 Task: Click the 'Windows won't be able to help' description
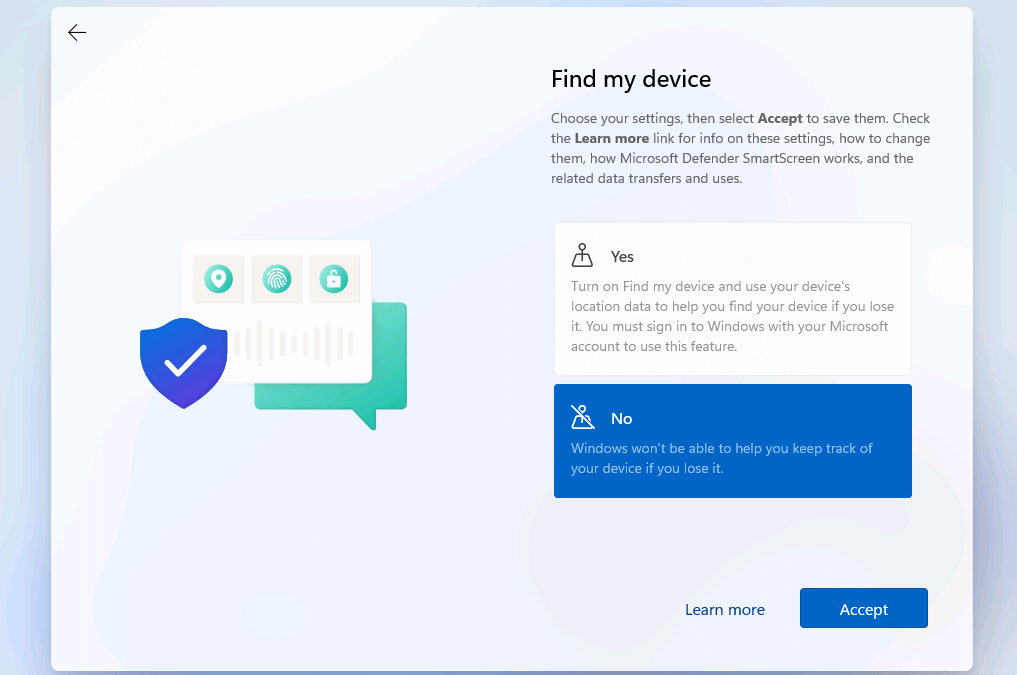[721, 458]
